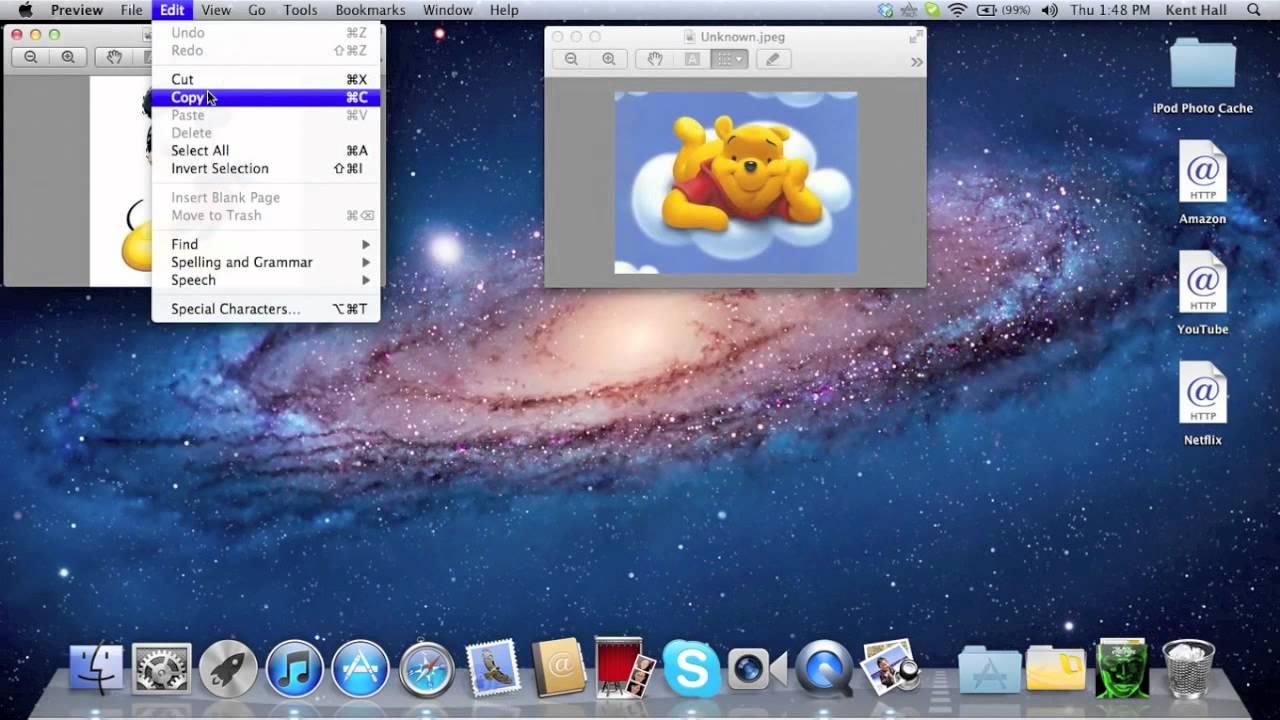Screen dimensions: 1280x720
Task: Open the volume control in menu bar
Action: click(x=1049, y=10)
